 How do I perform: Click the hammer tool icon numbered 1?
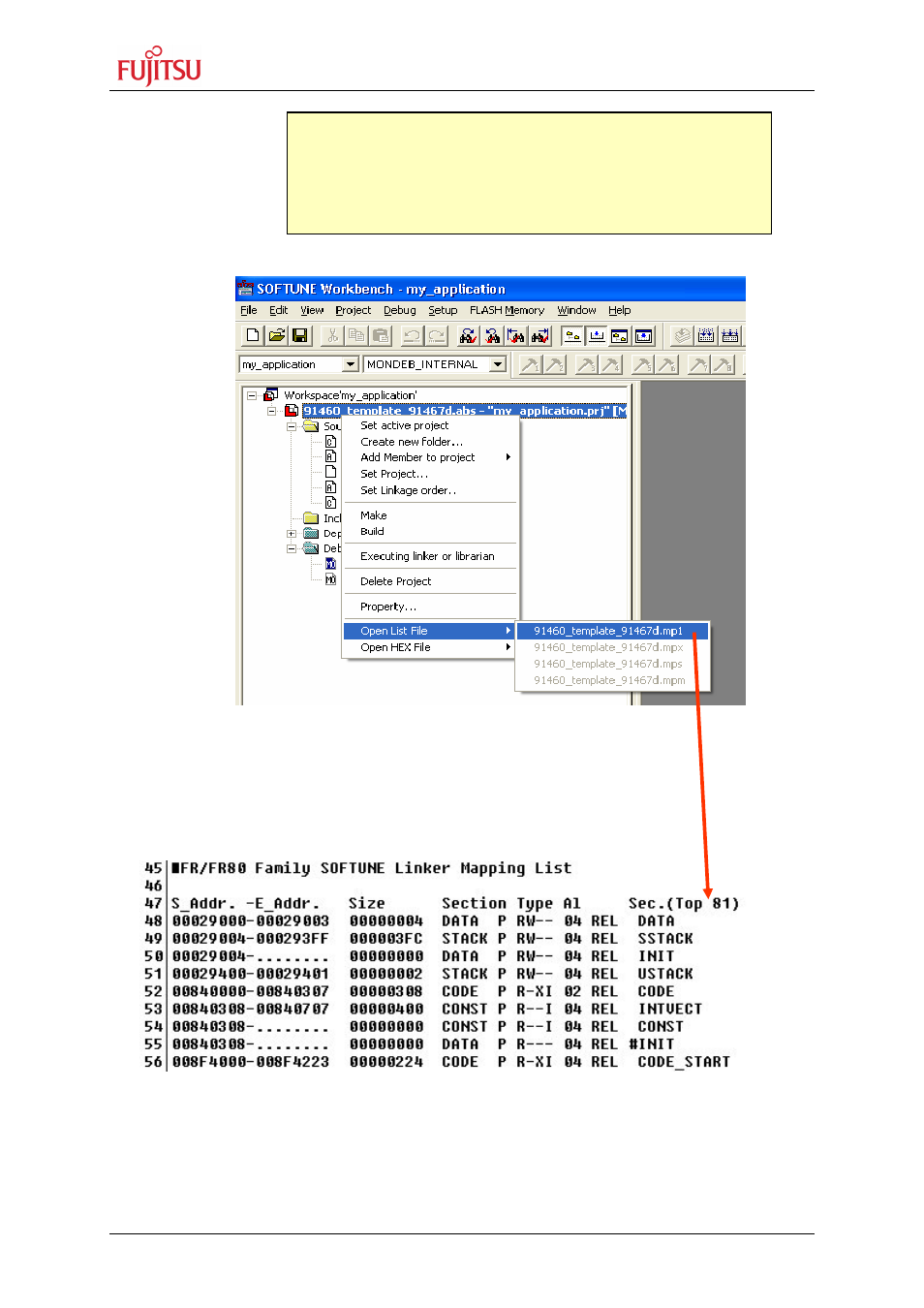(x=531, y=365)
